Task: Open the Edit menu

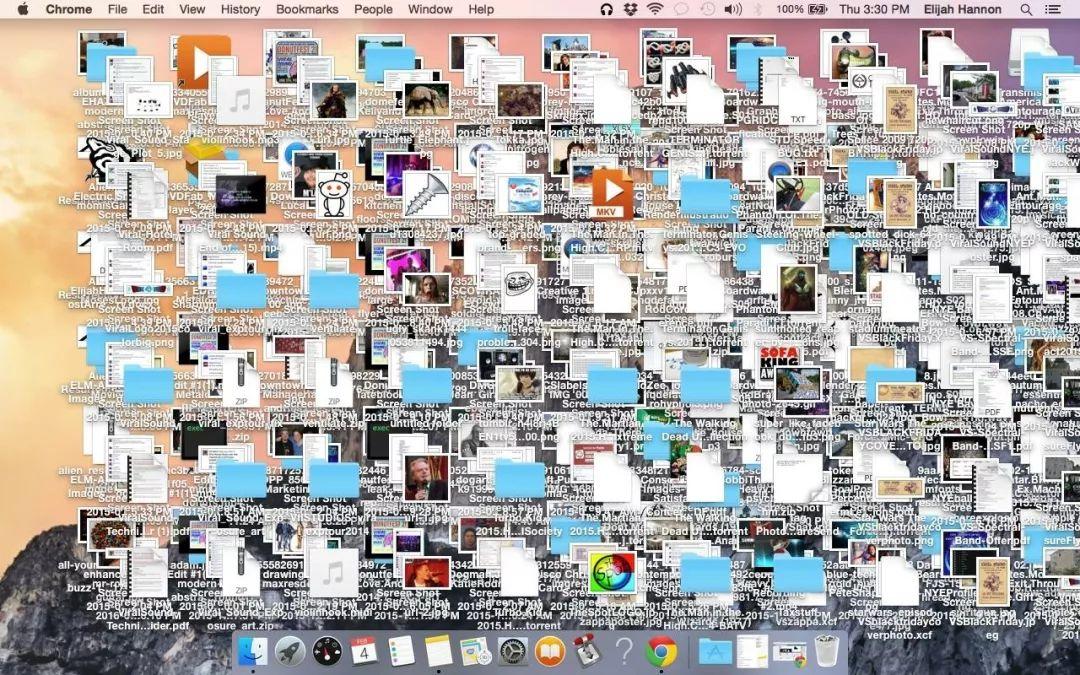Action: (x=152, y=9)
